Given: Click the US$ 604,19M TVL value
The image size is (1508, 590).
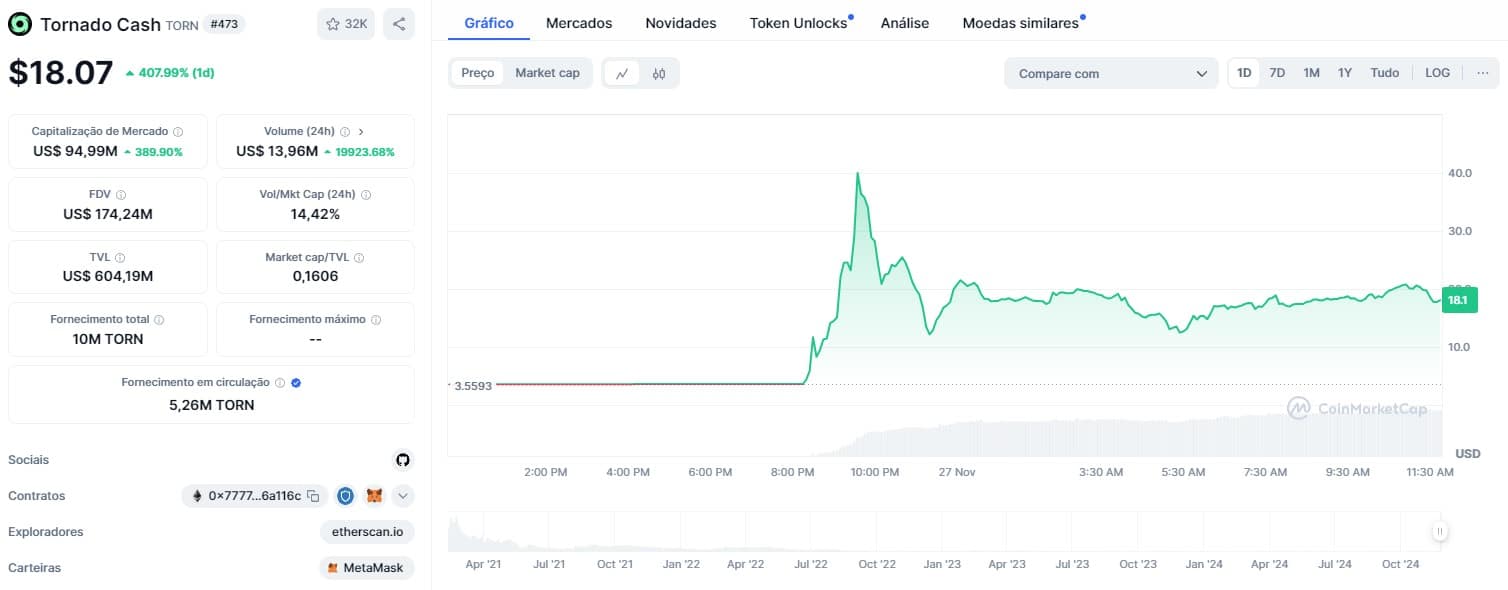Looking at the screenshot, I should [x=108, y=276].
